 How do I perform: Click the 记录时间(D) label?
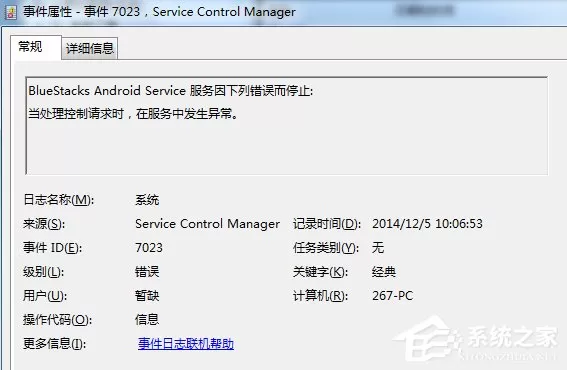(x=327, y=224)
